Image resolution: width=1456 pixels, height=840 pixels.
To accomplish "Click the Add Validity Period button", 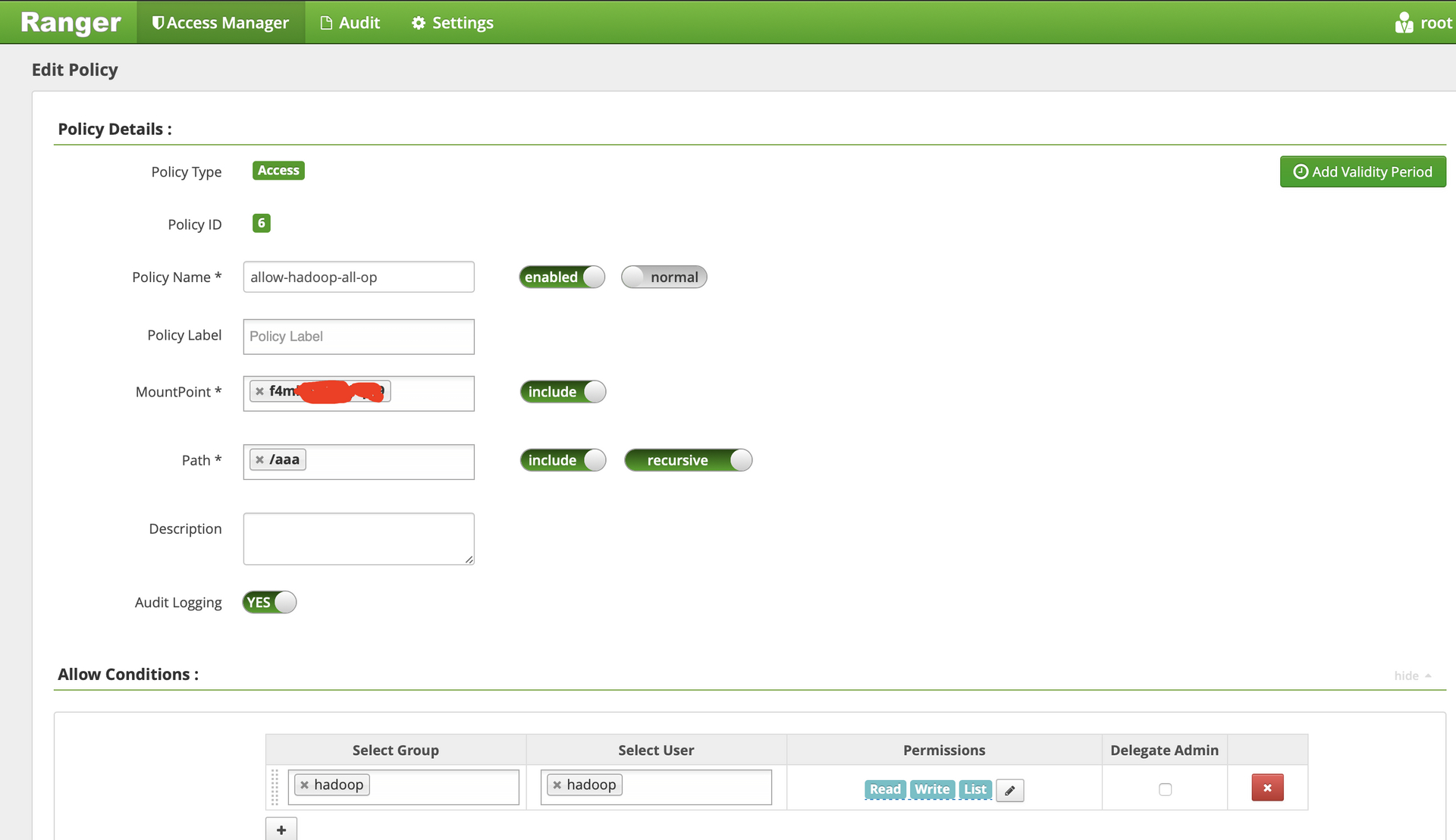I will pyautogui.click(x=1363, y=172).
